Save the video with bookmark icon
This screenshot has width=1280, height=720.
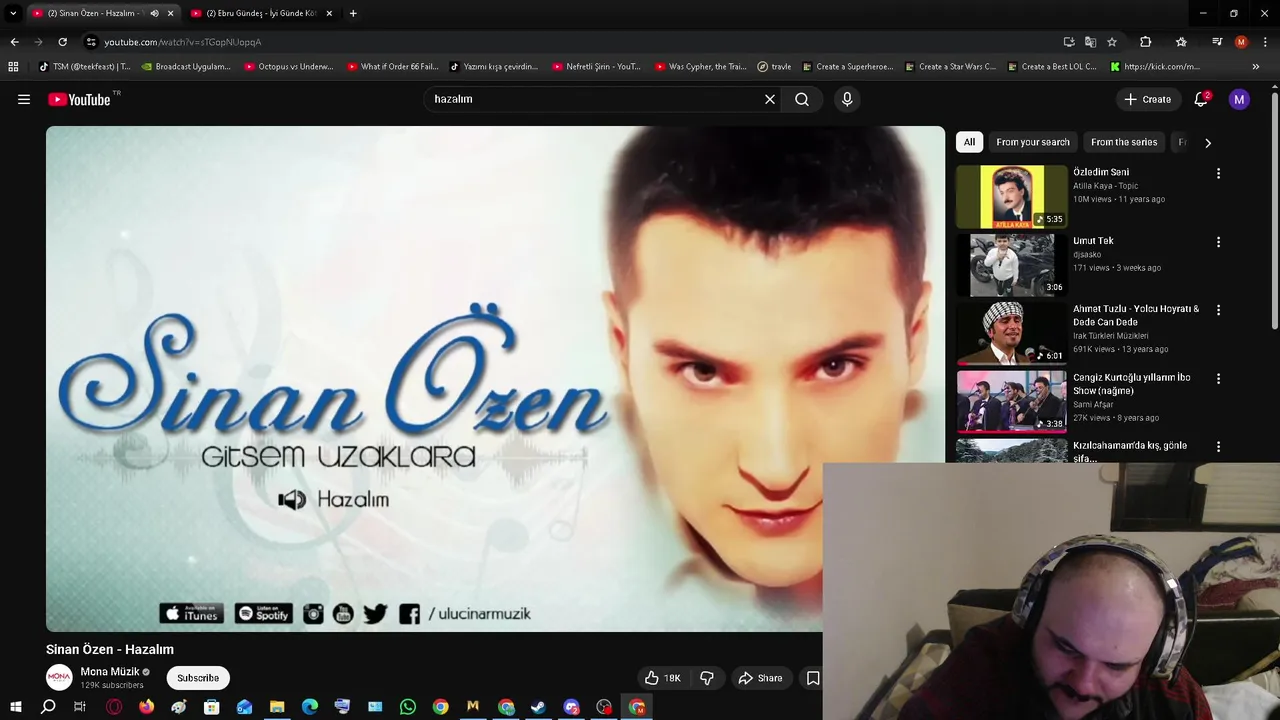pyautogui.click(x=813, y=678)
